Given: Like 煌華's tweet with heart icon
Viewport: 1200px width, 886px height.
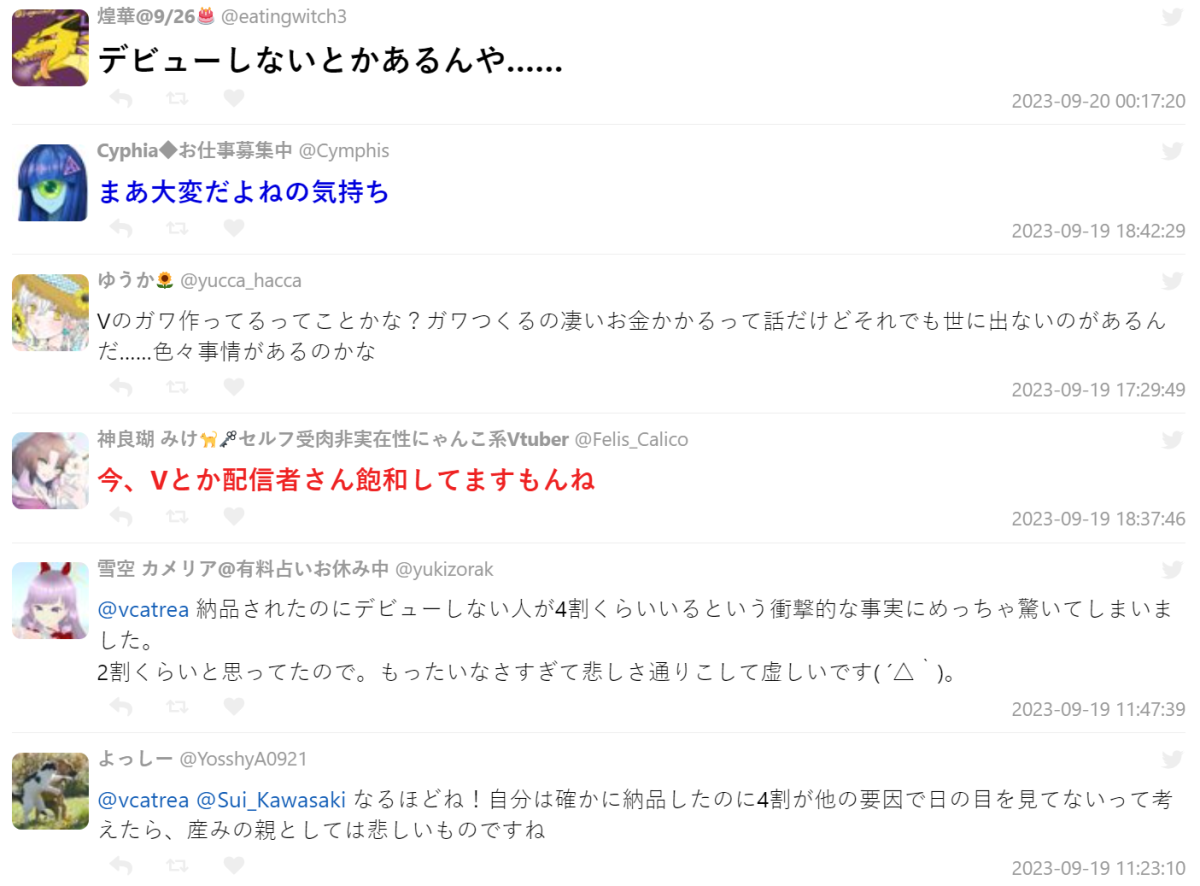Looking at the screenshot, I should click(233, 98).
